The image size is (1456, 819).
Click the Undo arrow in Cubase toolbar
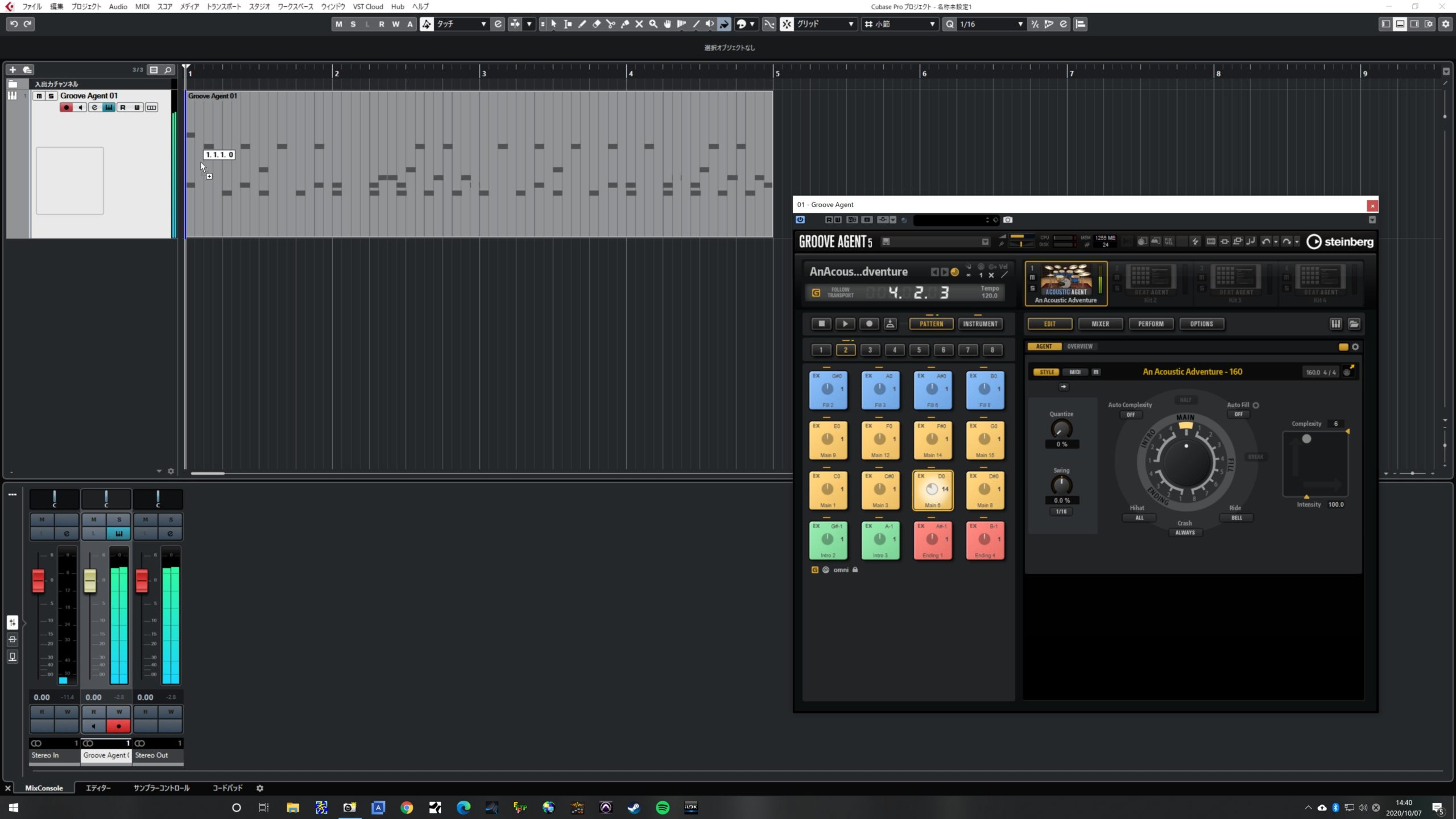click(x=14, y=24)
